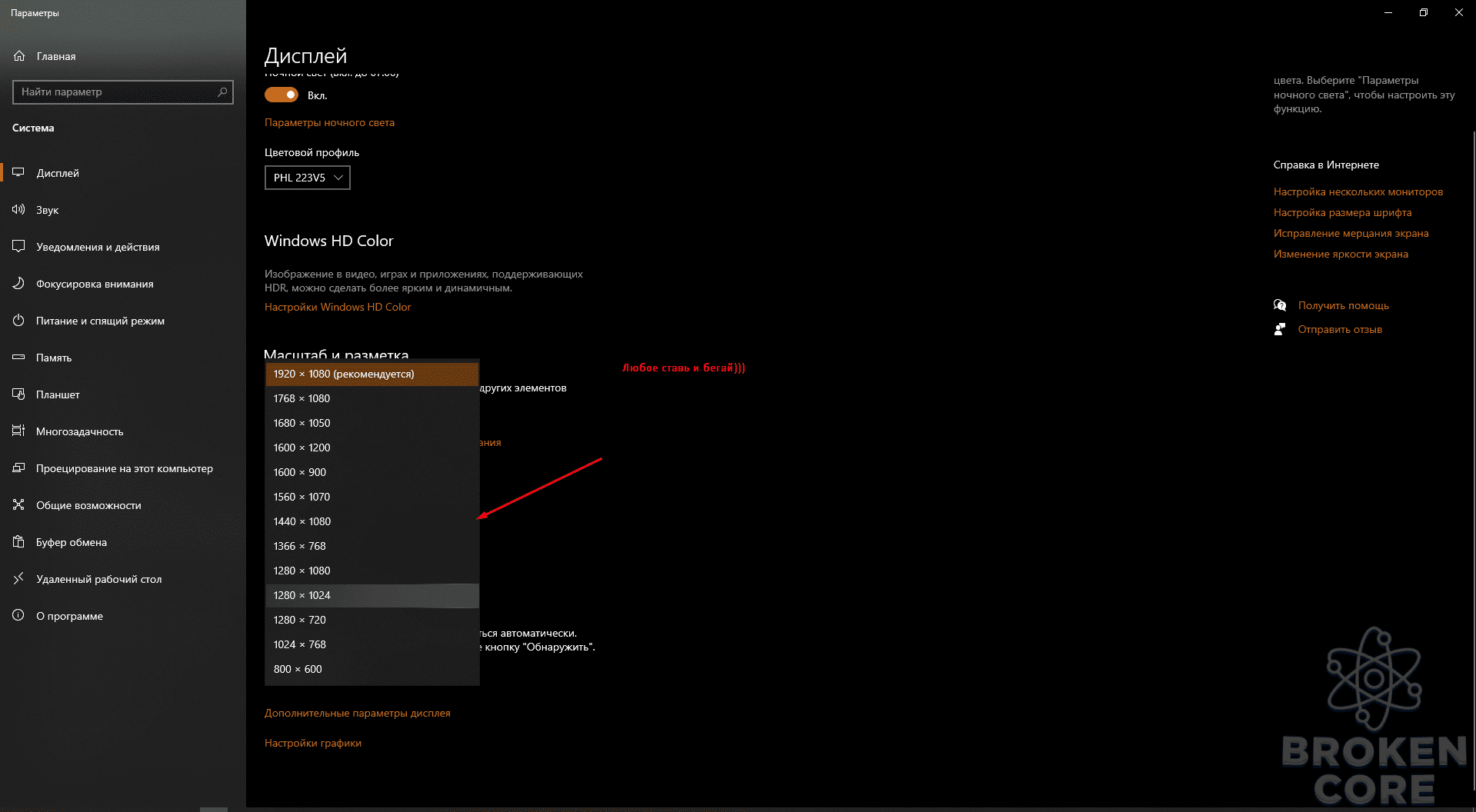Viewport: 1476px width, 812px height.
Task: Click the Уведомления и действия icon
Action: click(18, 247)
